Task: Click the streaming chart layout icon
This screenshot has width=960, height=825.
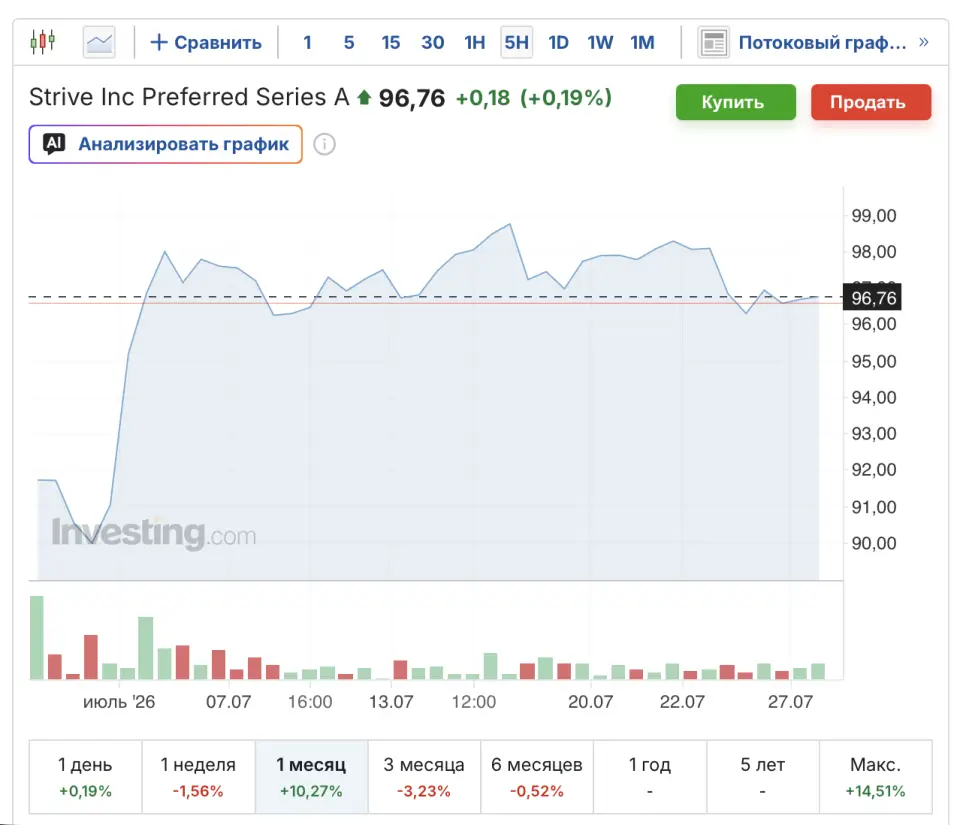Action: (713, 42)
